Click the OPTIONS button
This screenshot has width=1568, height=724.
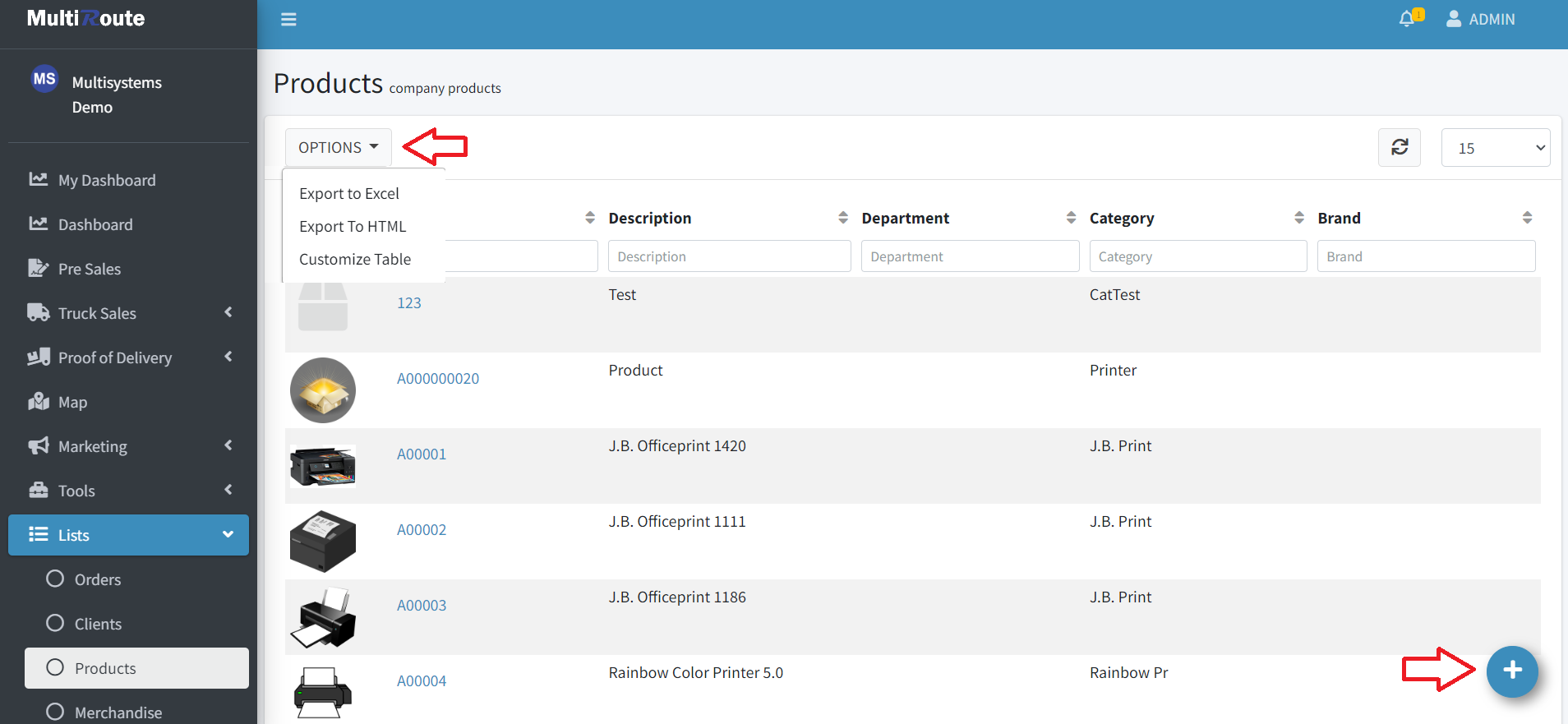[x=338, y=147]
